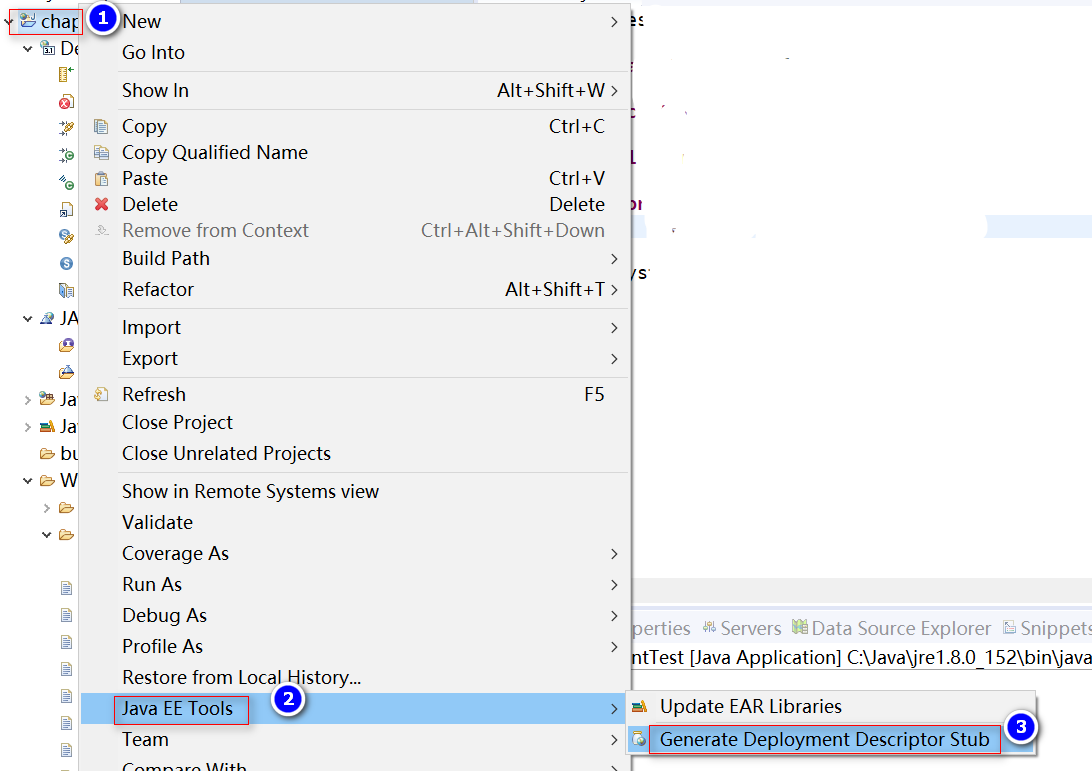
Task: Select the folder icon with purple I badge
Action: (x=66, y=345)
